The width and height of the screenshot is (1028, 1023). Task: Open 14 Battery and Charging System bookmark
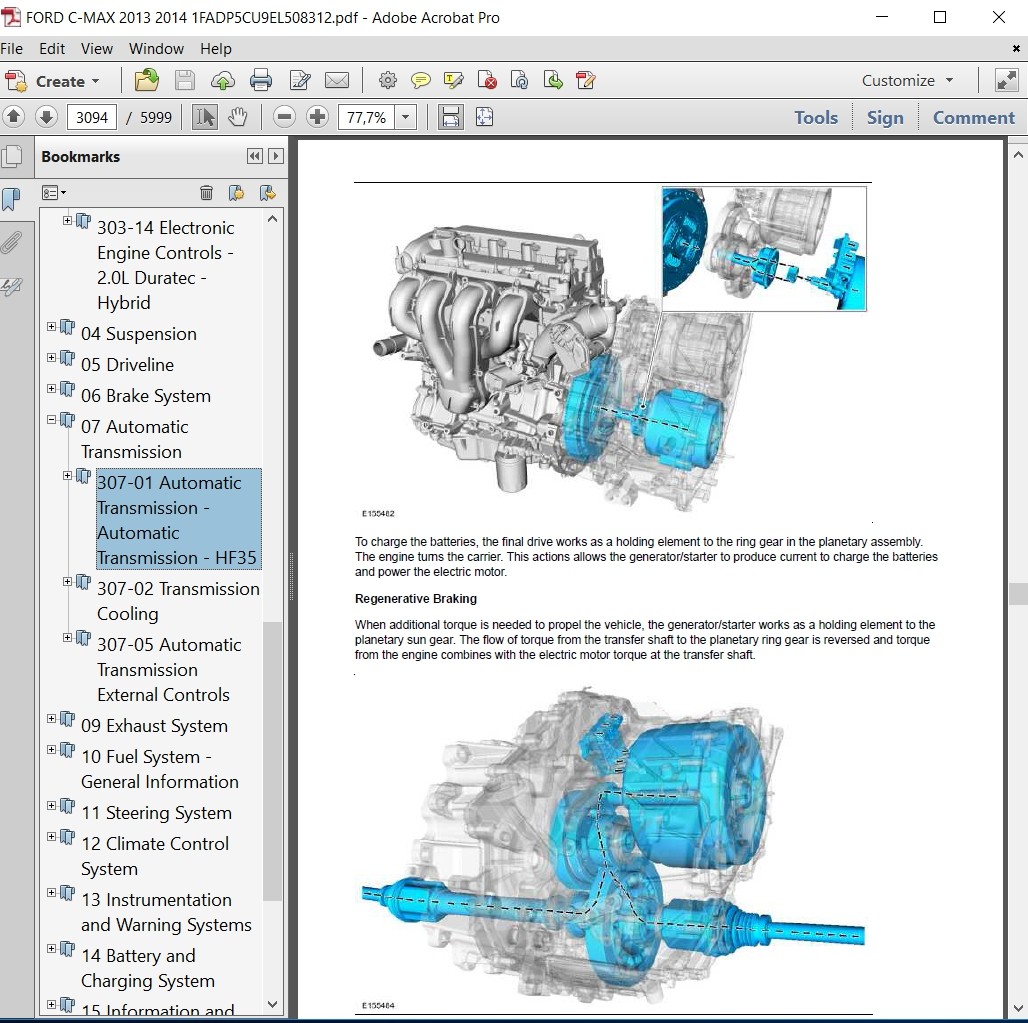click(148, 968)
